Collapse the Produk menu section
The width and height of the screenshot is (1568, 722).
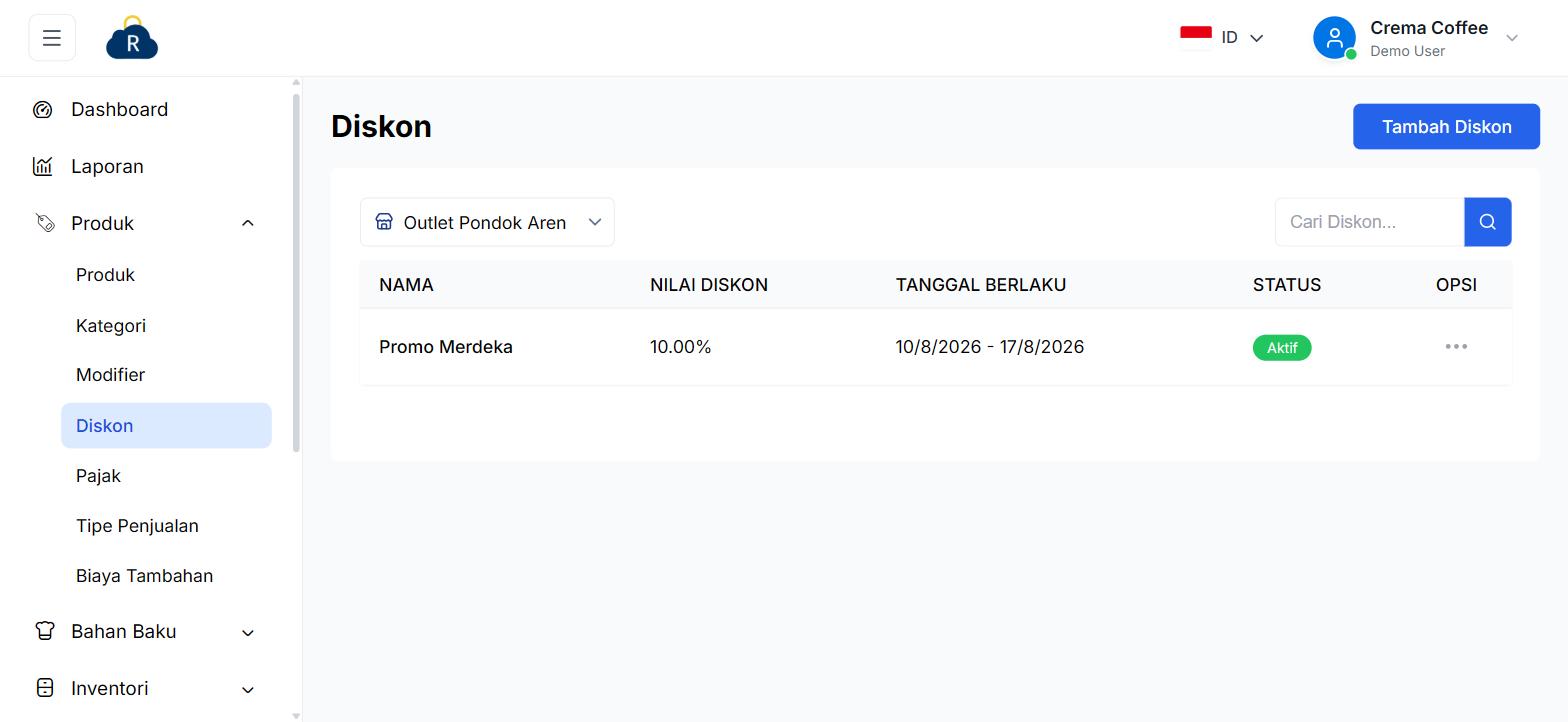point(248,223)
